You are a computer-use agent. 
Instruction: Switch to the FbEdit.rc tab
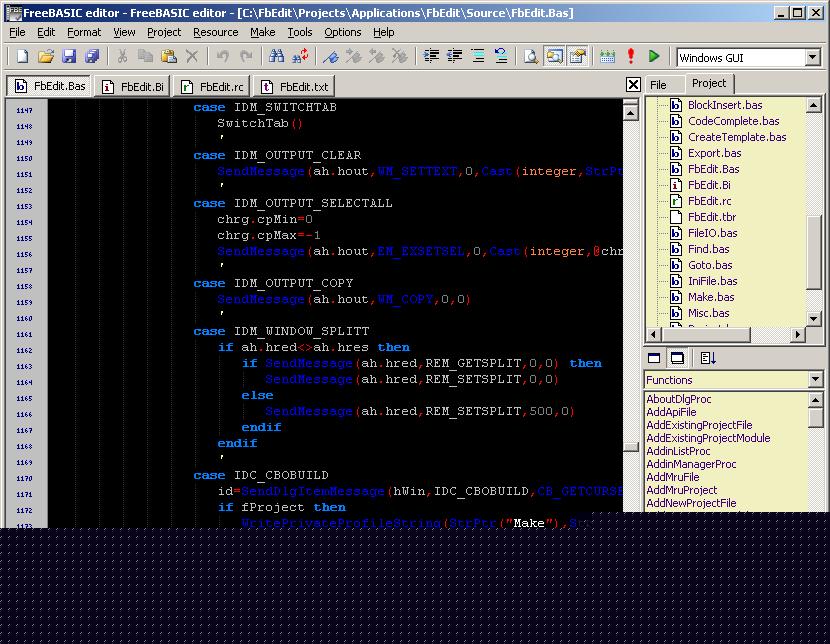coord(212,87)
